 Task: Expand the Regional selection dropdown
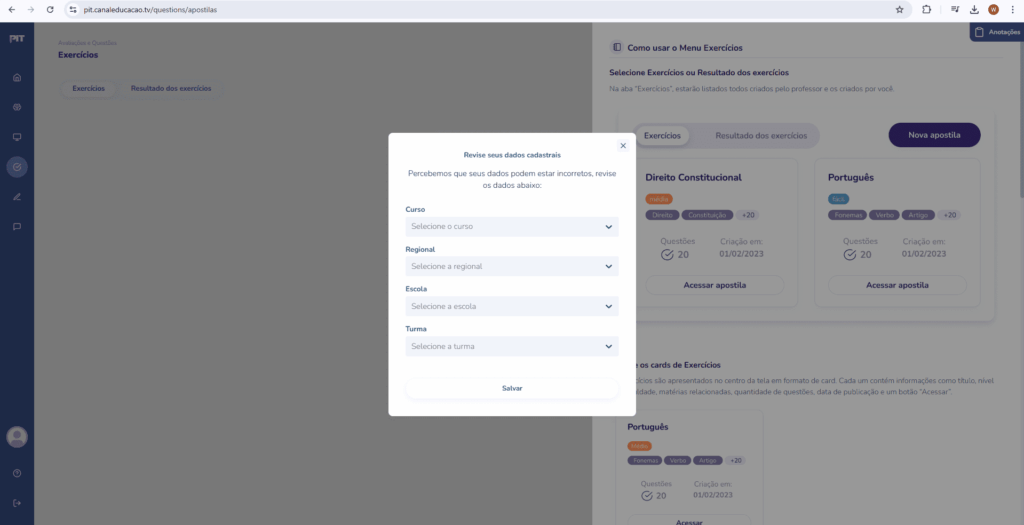pyautogui.click(x=512, y=267)
